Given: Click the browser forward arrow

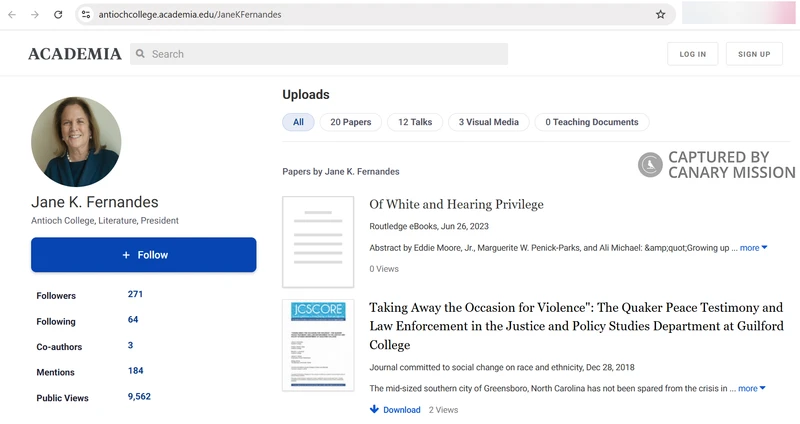Looking at the screenshot, I should click(x=35, y=15).
